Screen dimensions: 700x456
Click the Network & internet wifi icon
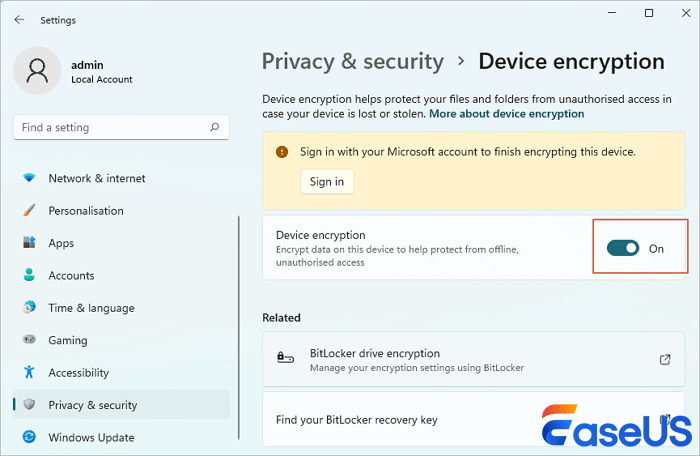(29, 178)
